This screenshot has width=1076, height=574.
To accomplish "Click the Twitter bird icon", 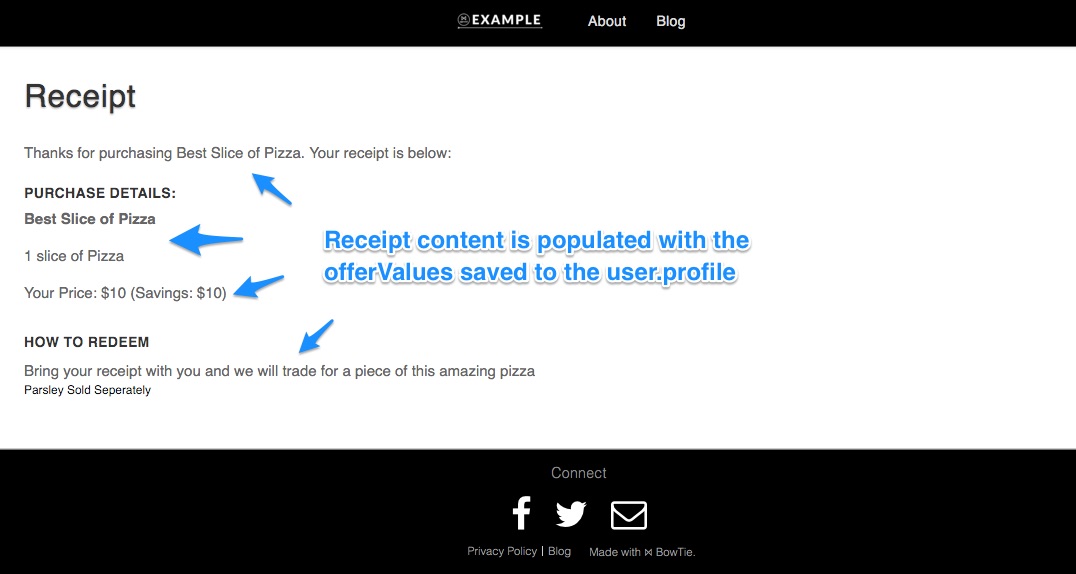I will point(571,514).
